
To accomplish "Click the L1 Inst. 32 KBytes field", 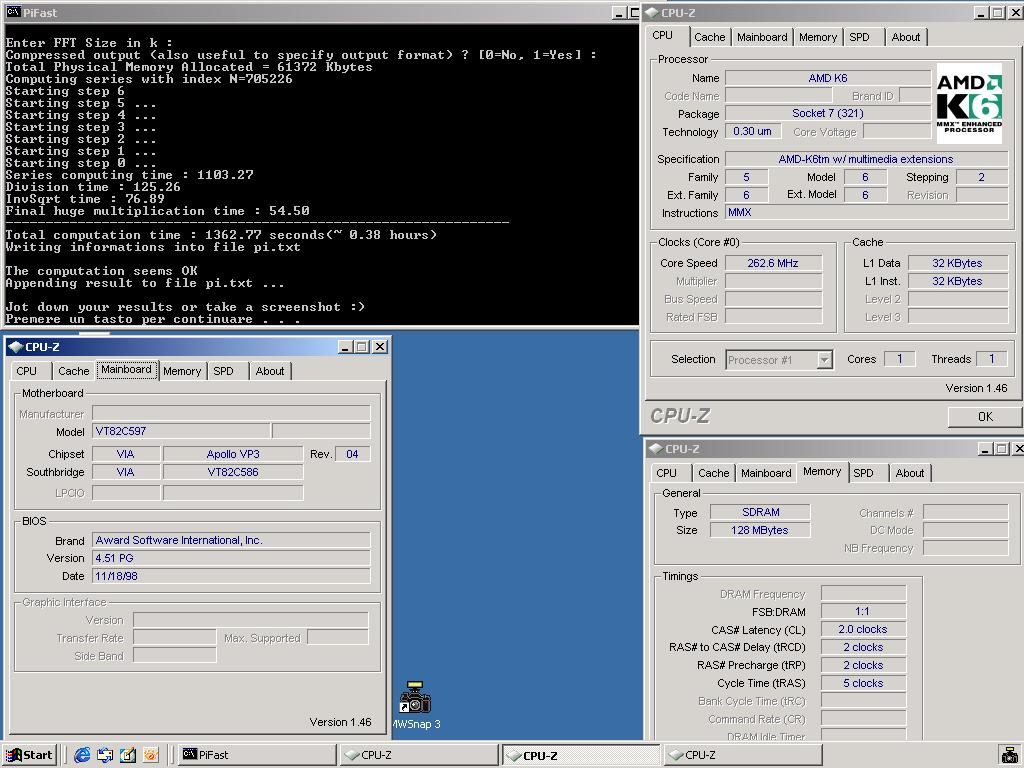I will pyautogui.click(x=957, y=281).
